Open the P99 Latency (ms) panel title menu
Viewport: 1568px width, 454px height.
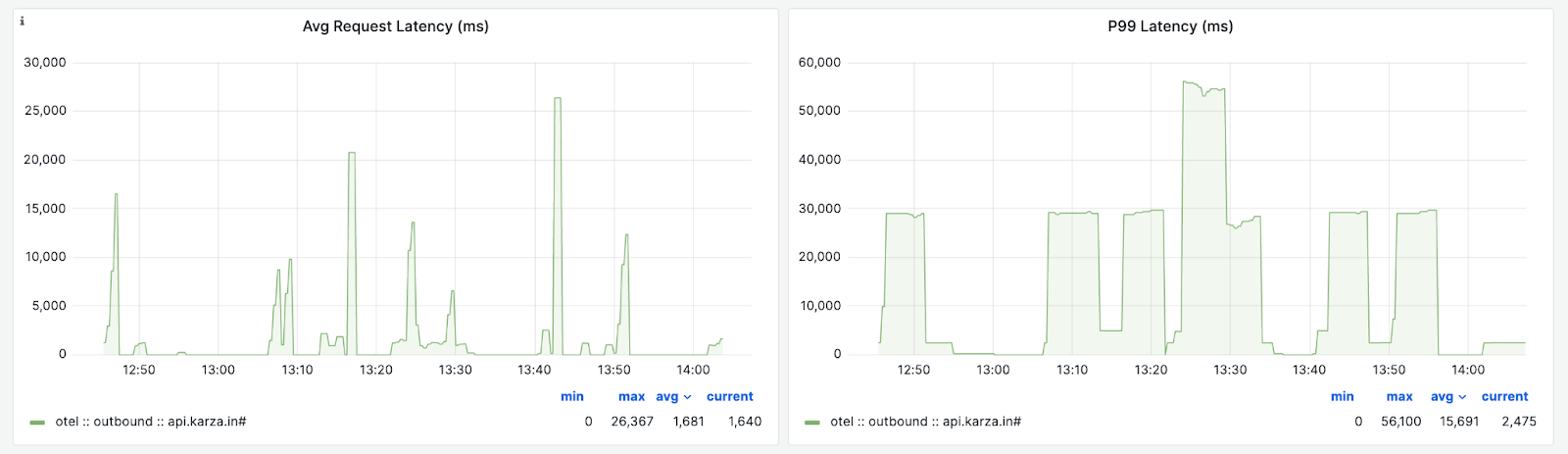point(1170,26)
